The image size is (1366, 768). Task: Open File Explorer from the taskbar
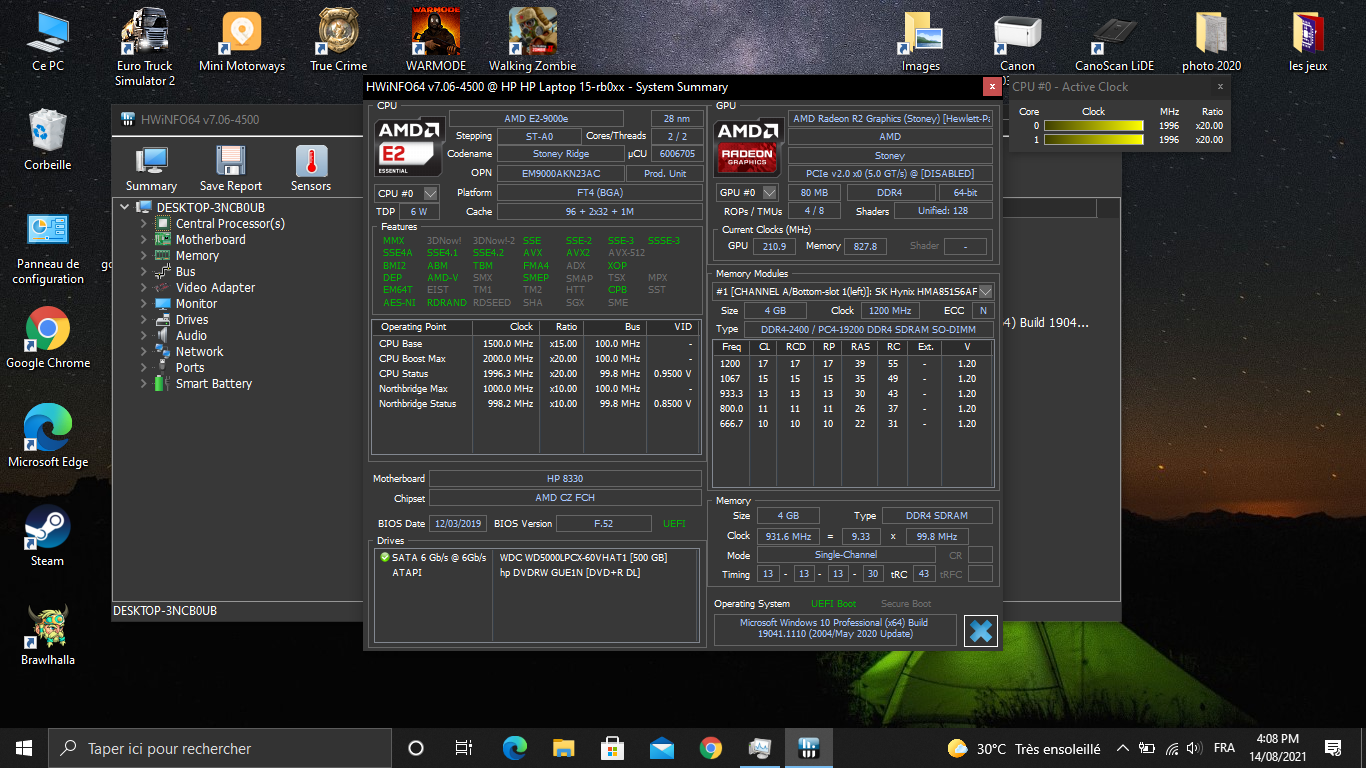coord(563,748)
